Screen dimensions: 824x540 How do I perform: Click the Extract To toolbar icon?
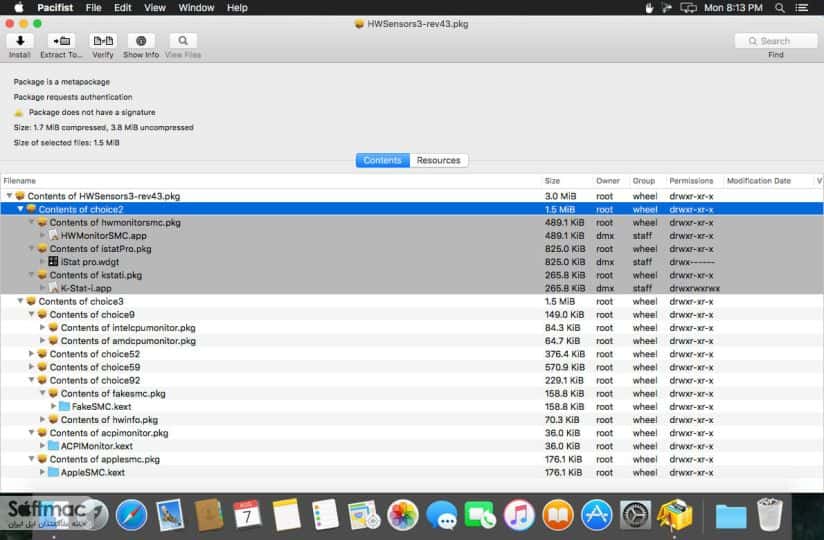click(x=61, y=41)
